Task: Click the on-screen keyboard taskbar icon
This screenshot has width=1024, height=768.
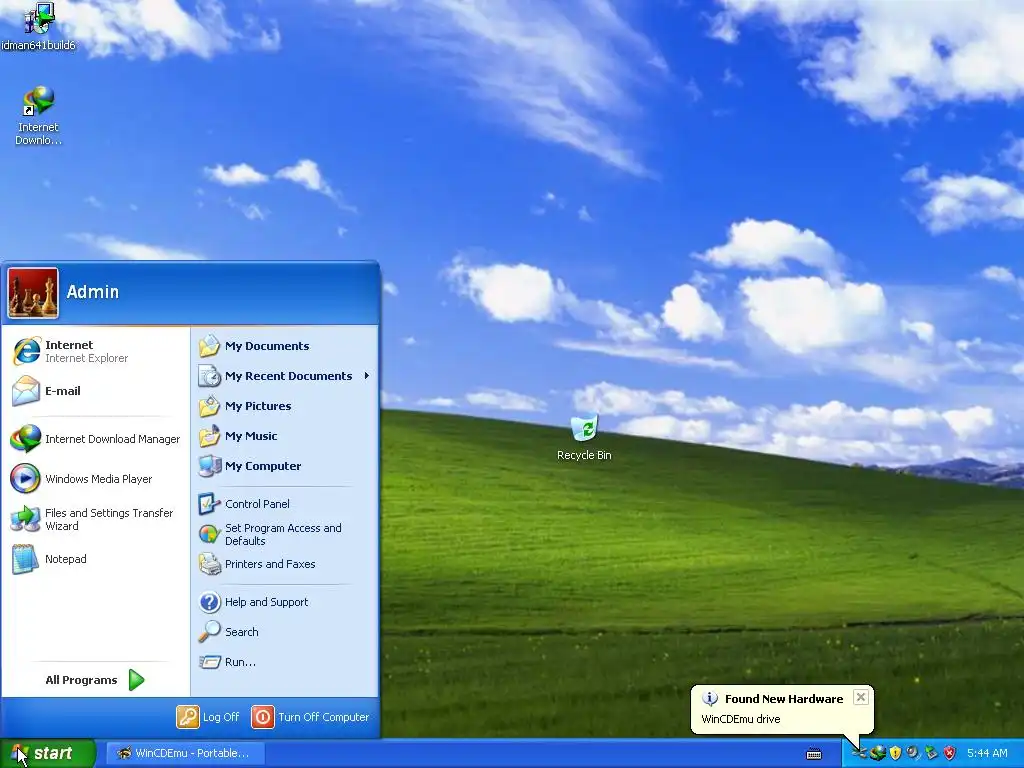Action: 814,754
